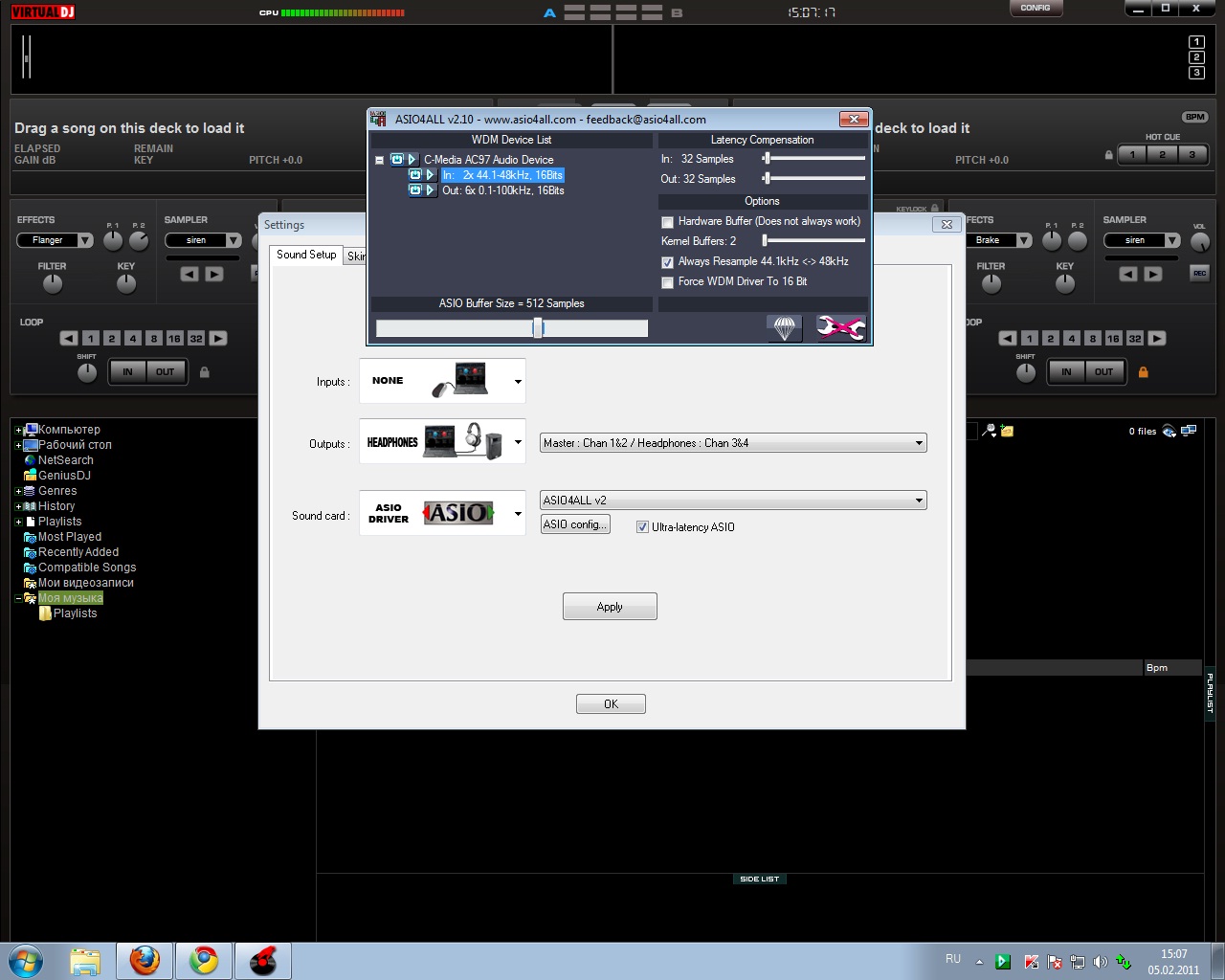The height and width of the screenshot is (980, 1225).
Task: Toggle the right deck orange loop lock icon
Action: tap(1143, 372)
